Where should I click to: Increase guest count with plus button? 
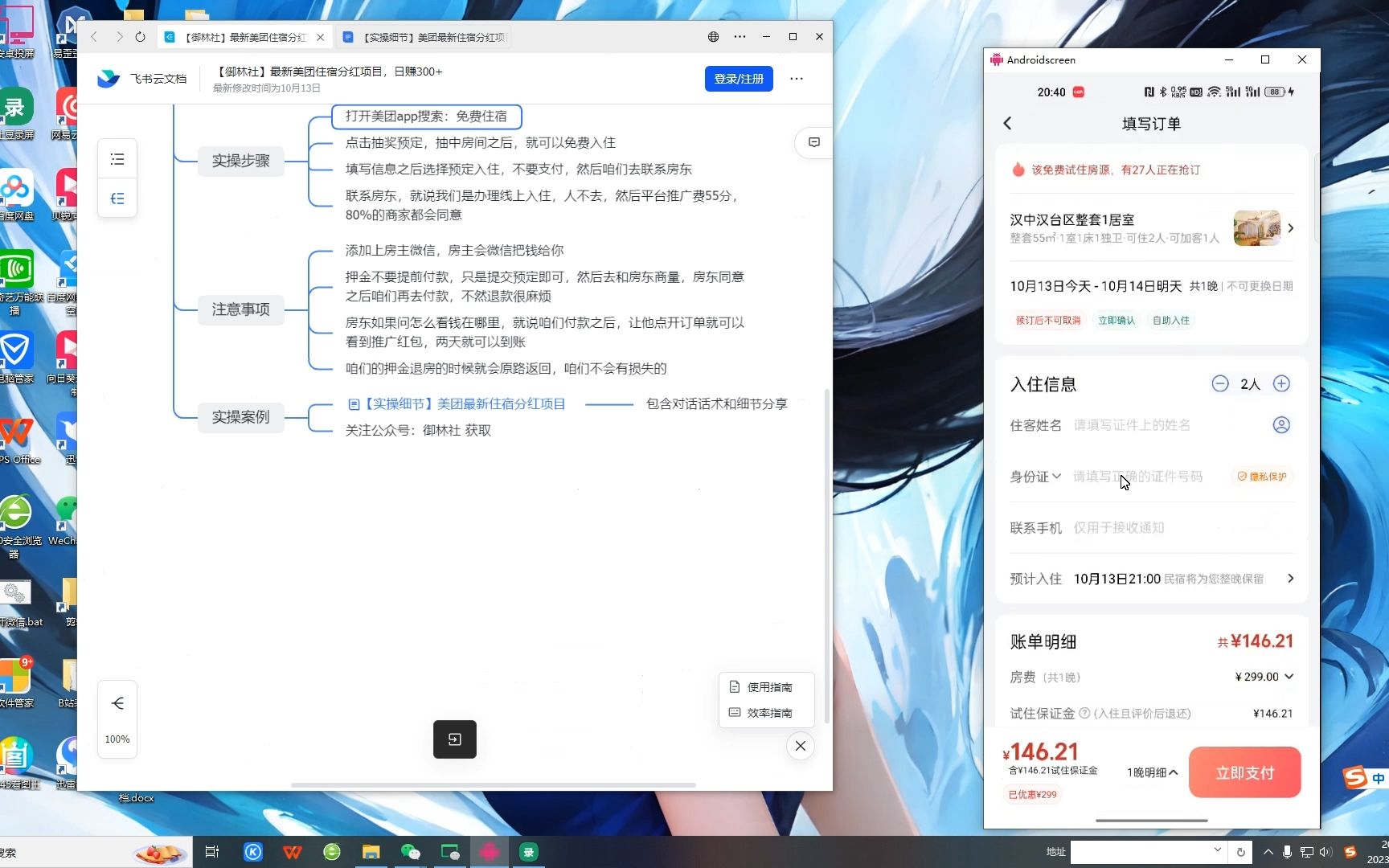tap(1282, 384)
